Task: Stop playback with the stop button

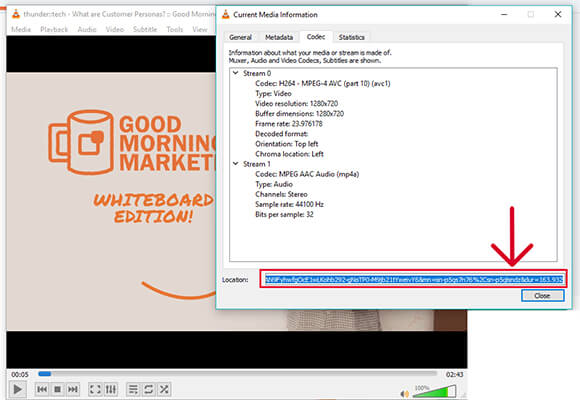Action: (x=57, y=389)
